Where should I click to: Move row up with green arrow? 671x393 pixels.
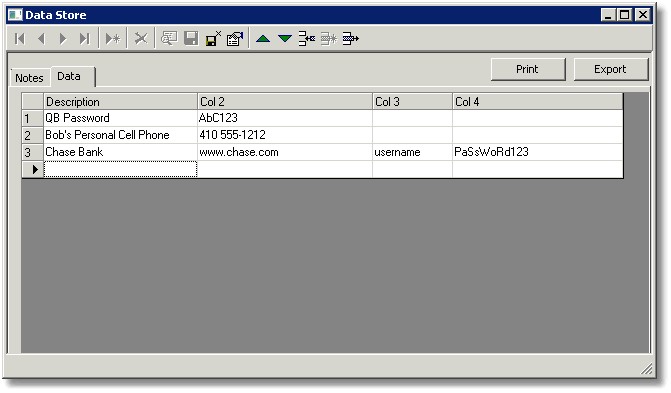263,39
